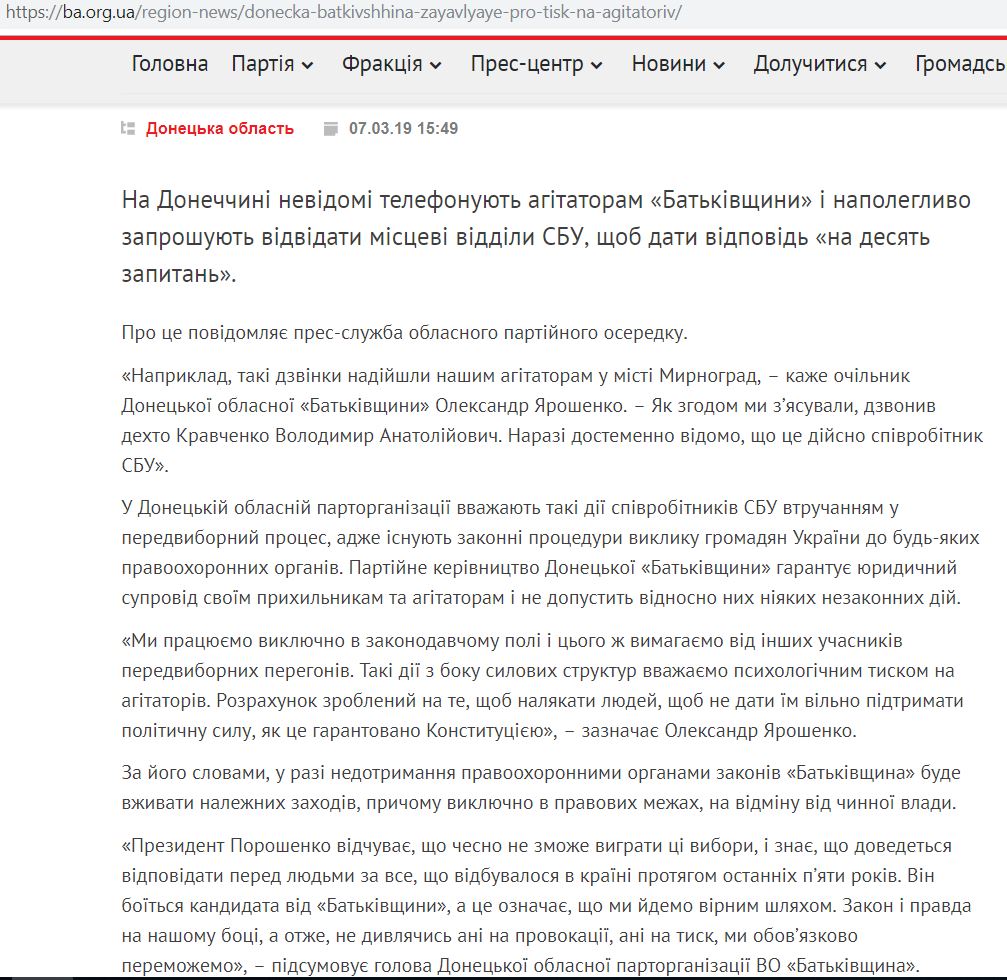Open the Партія menu item
The image size is (1007, 980).
pyautogui.click(x=262, y=64)
